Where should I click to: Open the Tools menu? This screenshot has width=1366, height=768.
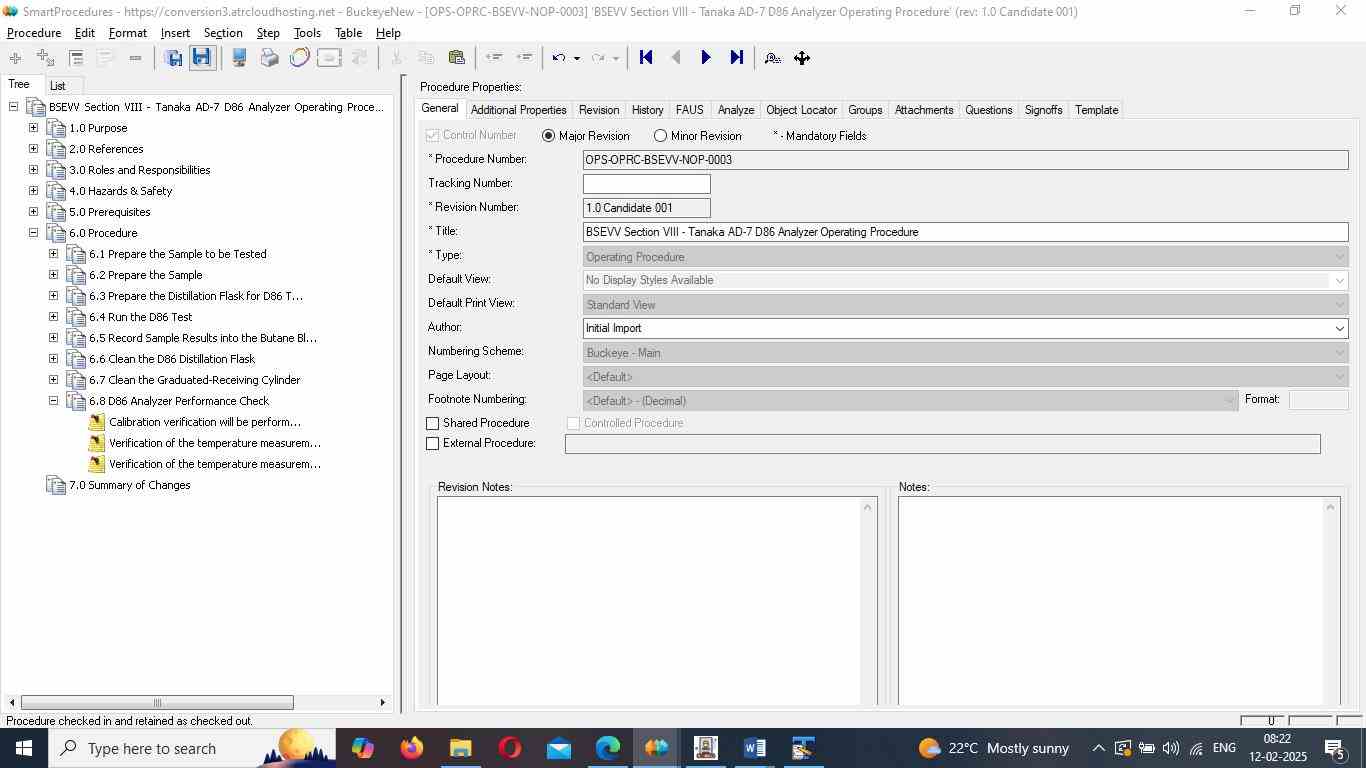307,33
